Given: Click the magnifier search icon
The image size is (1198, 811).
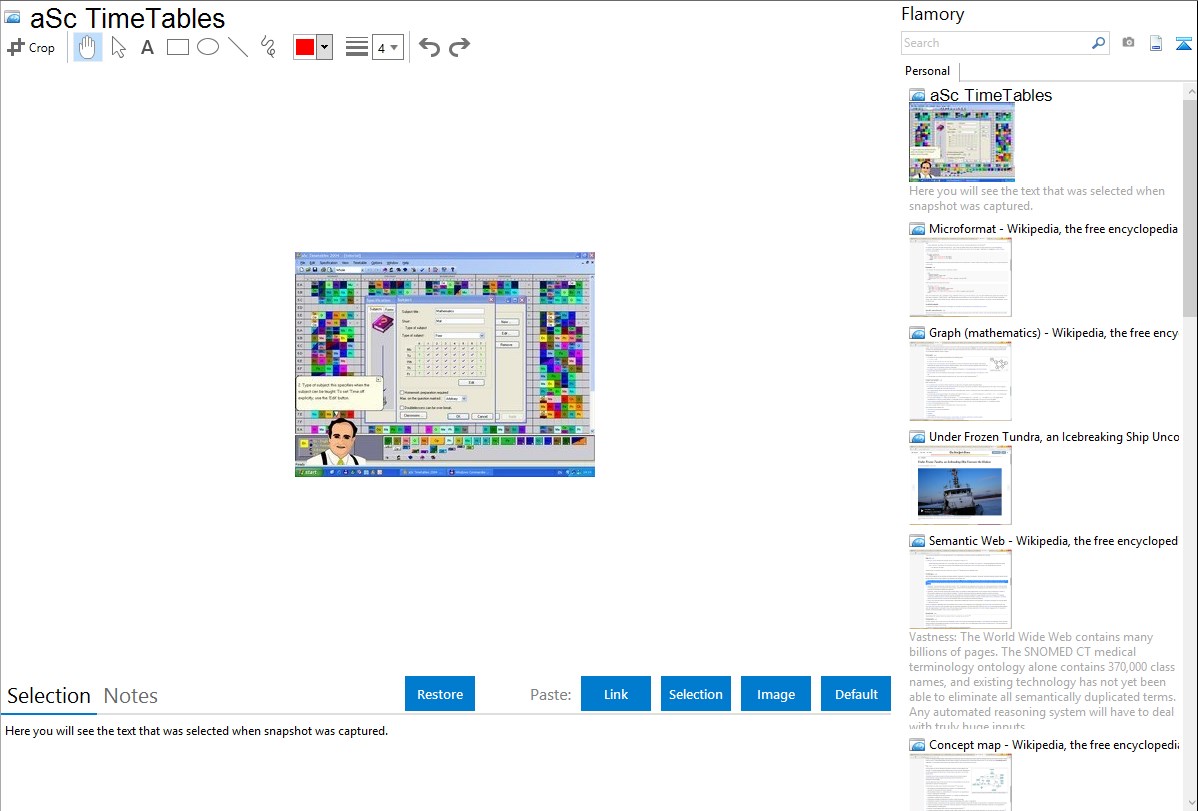Looking at the screenshot, I should click(x=1098, y=43).
